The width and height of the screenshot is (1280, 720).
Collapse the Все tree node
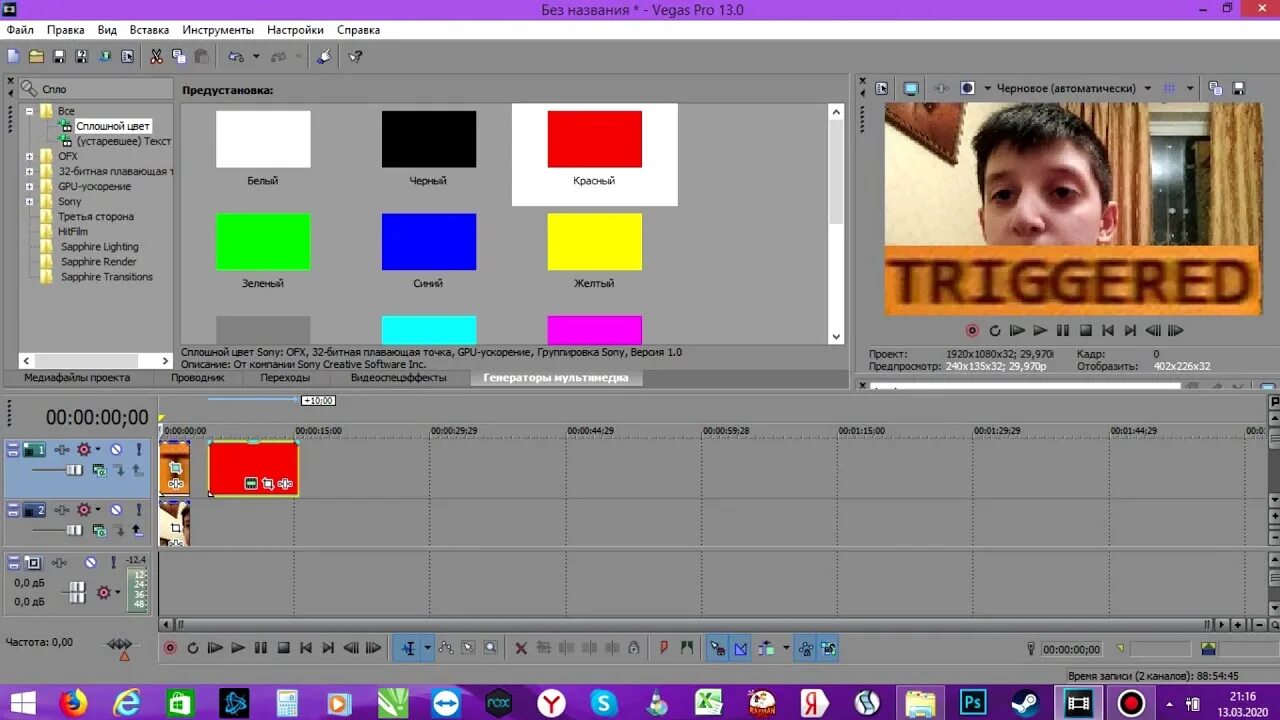(x=29, y=111)
